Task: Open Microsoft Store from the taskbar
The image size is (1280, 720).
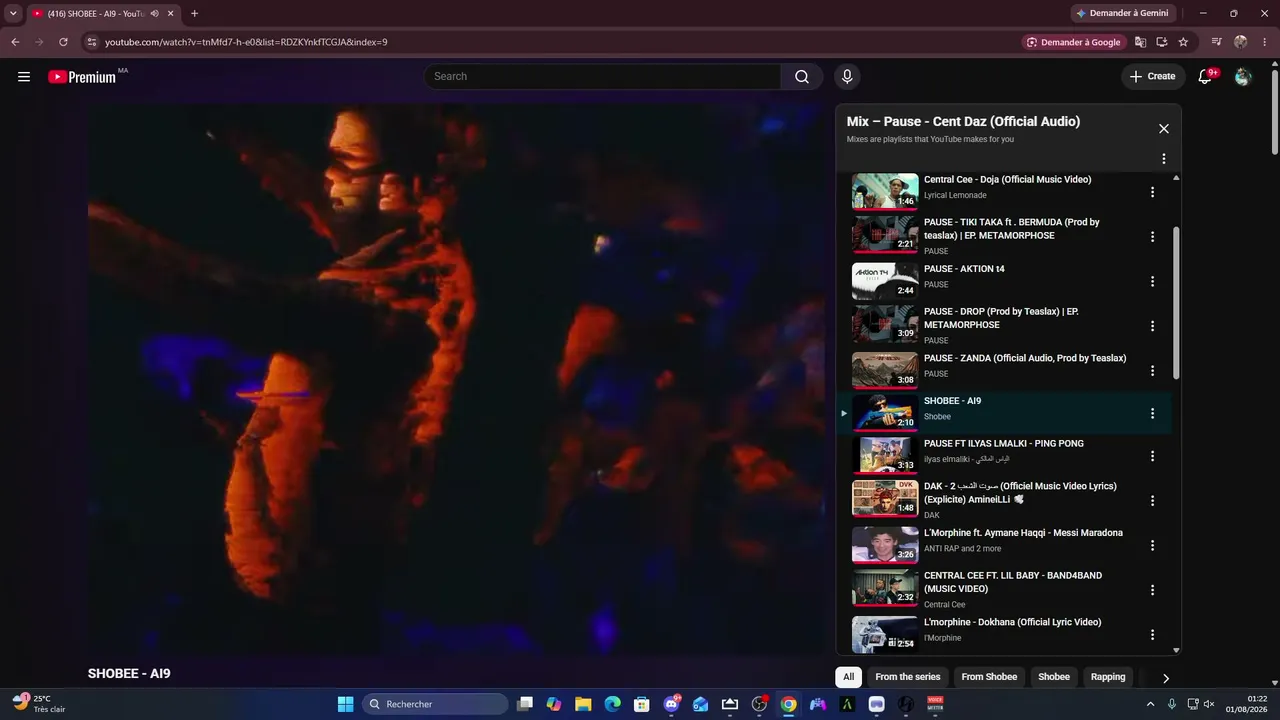Action: (x=642, y=704)
